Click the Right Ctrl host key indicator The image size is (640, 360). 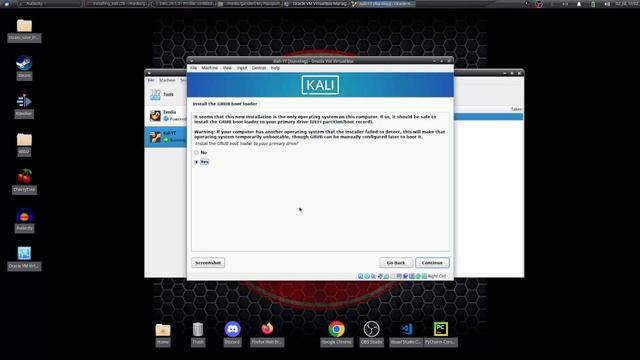[437, 276]
